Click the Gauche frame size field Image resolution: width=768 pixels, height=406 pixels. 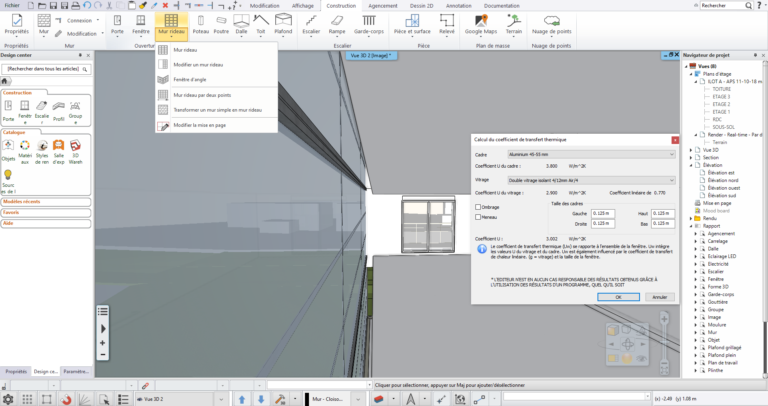602,214
